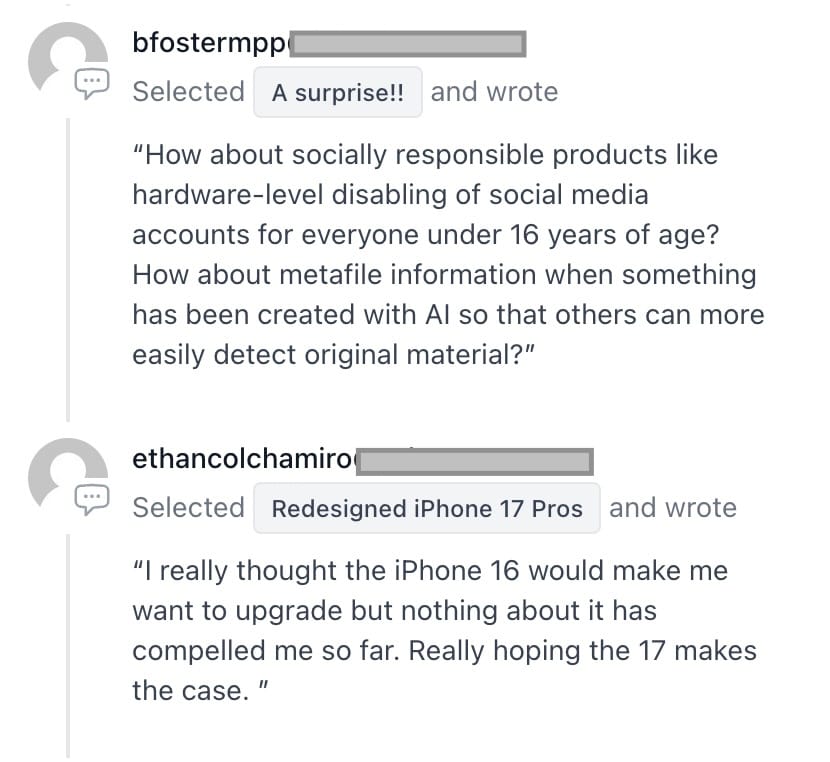Collapse ethancolchamiro's comment via vertical thread line
Image resolution: width=830 pixels, height=762 pixels.
68,646
